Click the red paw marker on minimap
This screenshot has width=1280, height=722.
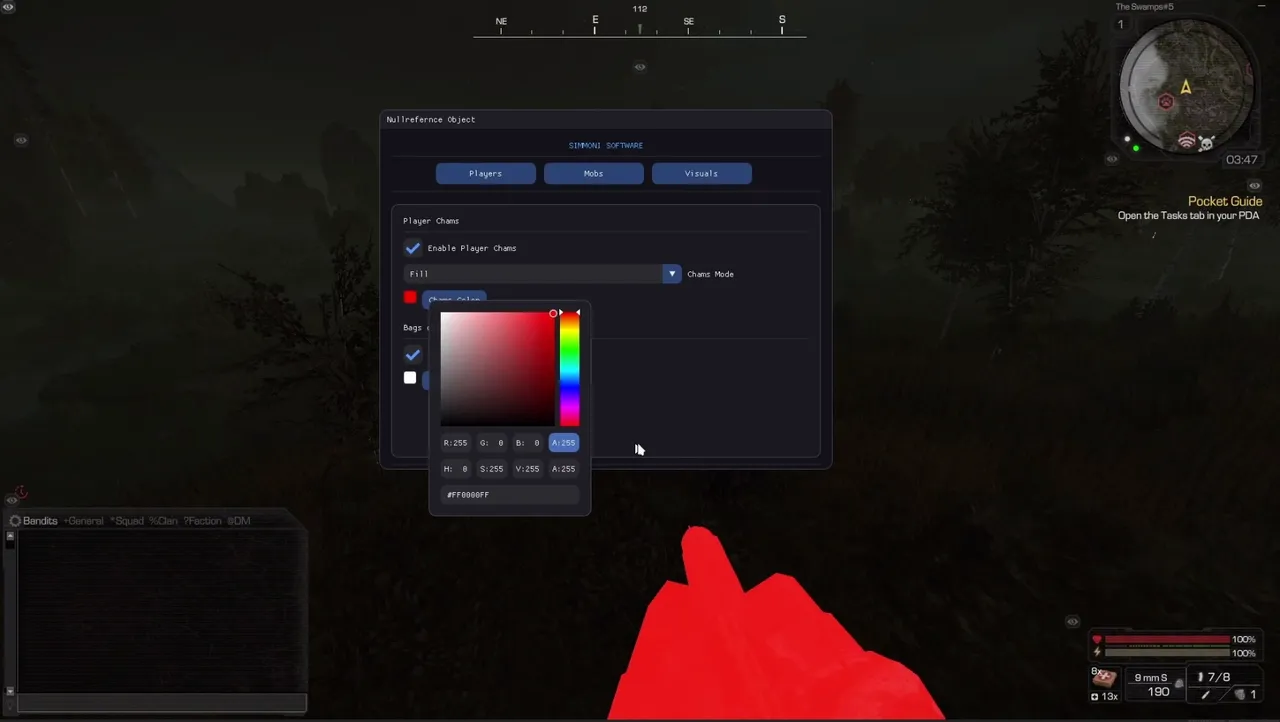[x=1166, y=102]
